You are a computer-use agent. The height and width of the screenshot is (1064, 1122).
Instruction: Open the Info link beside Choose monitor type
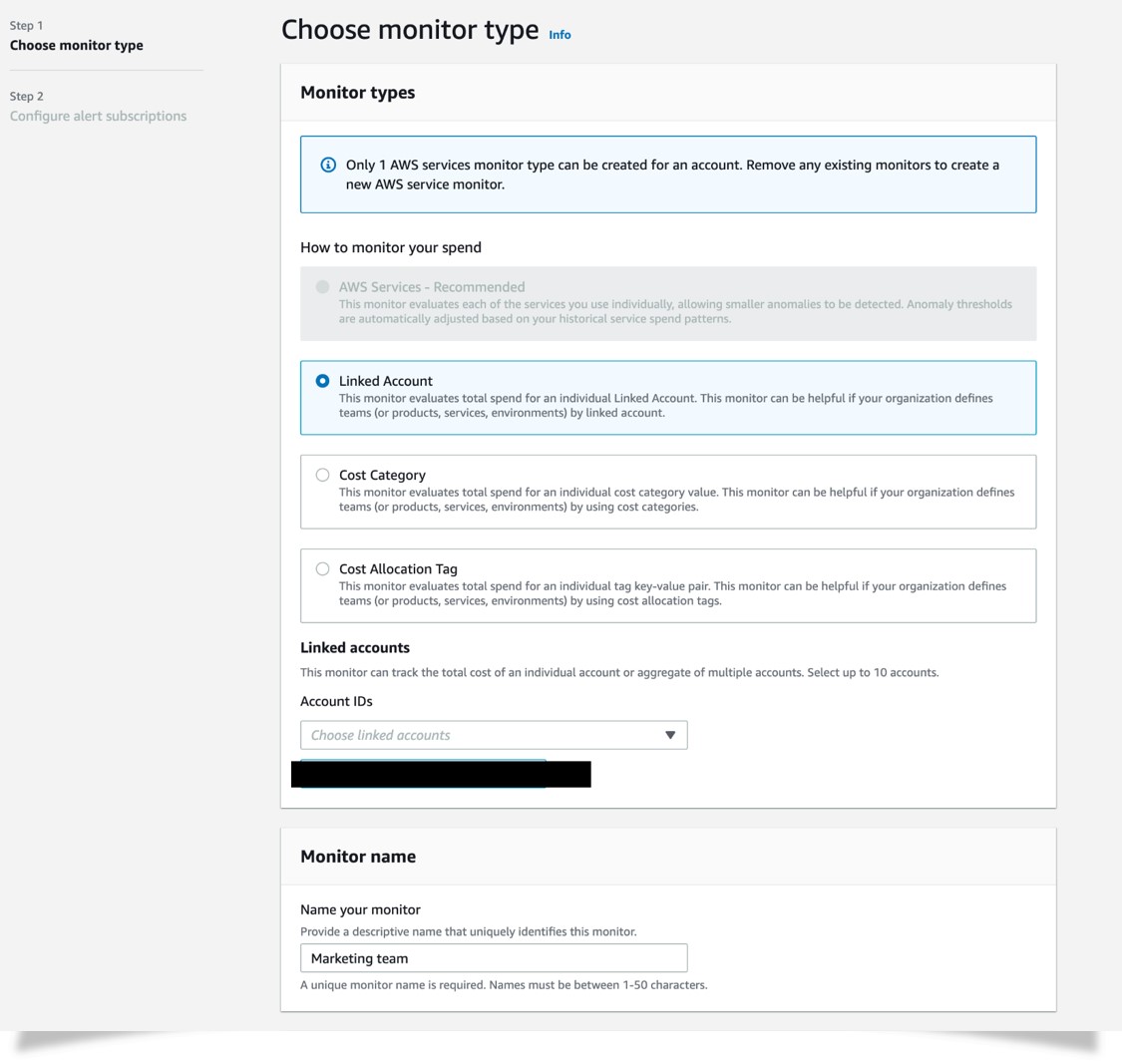pos(560,34)
